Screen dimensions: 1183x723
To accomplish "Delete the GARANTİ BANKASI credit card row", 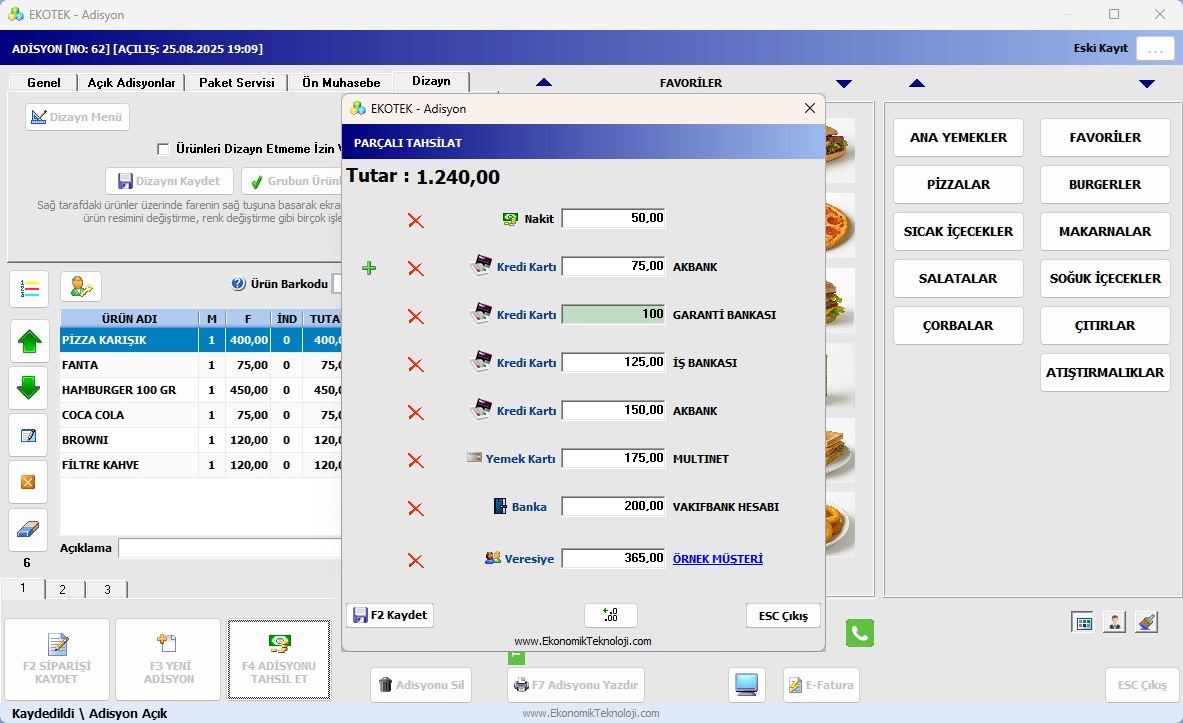I will click(415, 316).
